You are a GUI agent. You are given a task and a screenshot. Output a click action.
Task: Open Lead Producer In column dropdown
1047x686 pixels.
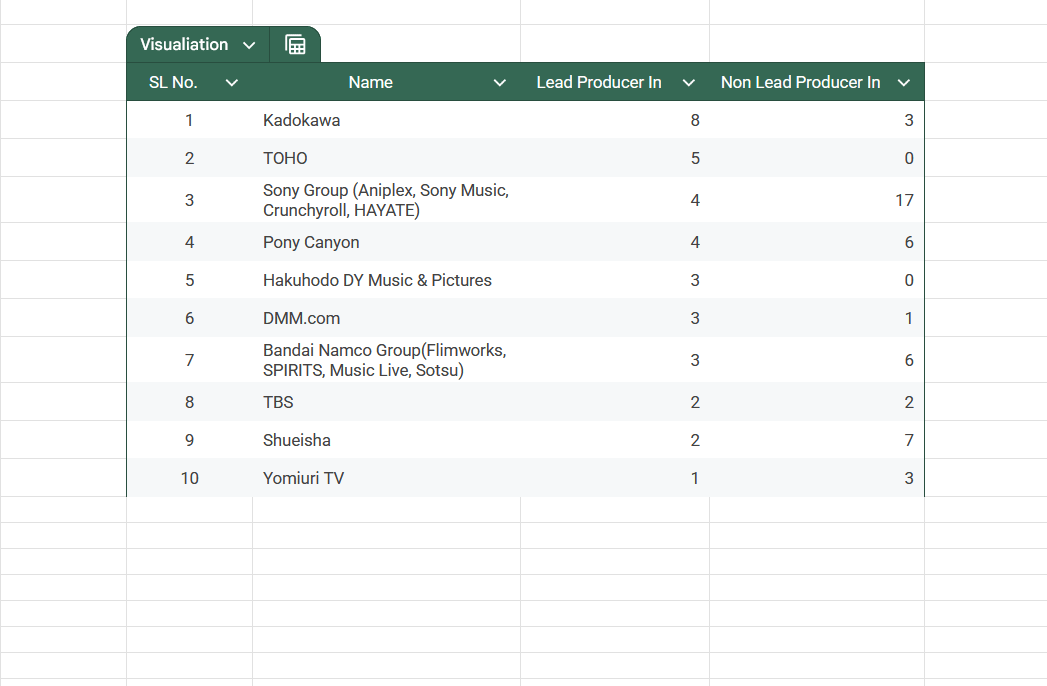click(x=688, y=83)
